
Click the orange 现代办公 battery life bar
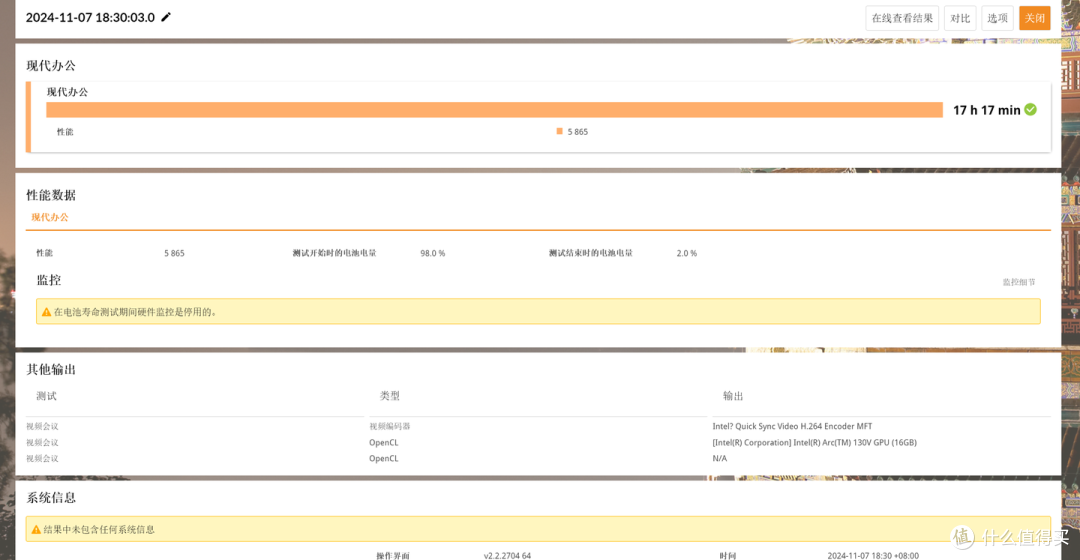494,110
